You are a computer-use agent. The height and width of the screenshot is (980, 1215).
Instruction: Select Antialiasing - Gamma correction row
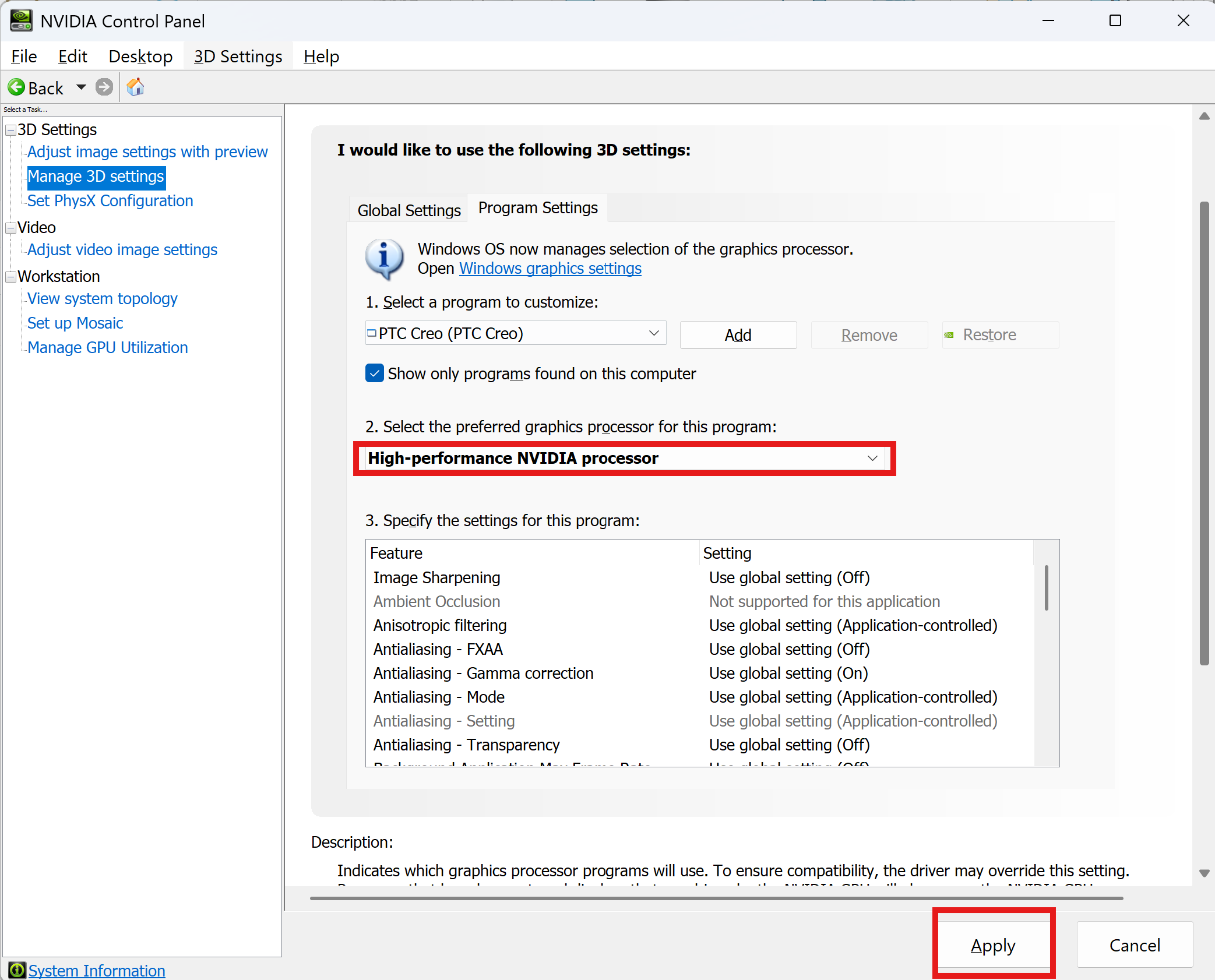699,674
